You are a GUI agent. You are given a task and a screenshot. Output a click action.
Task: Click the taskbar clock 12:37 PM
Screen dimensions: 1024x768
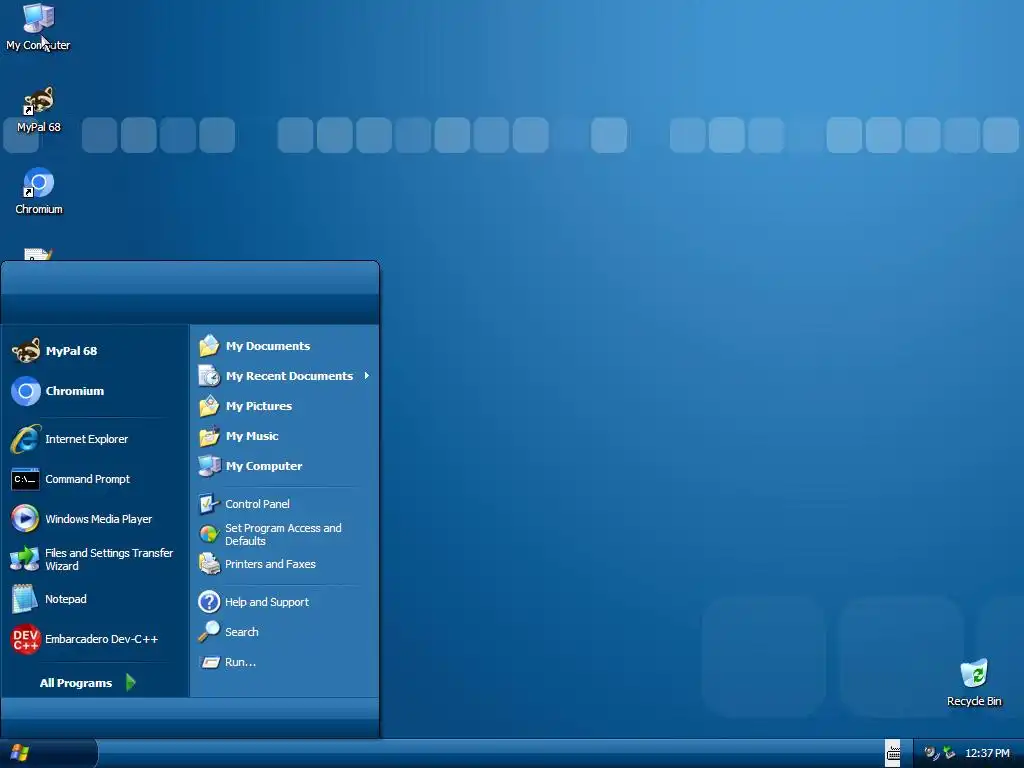click(987, 753)
